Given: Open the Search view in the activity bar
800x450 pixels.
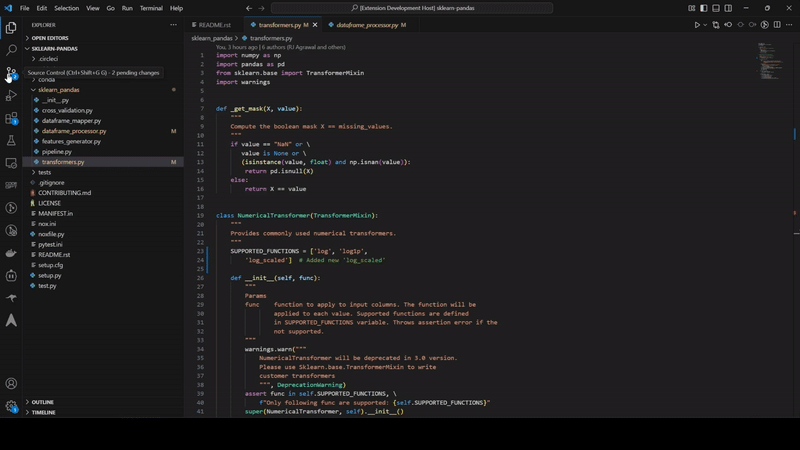Looking at the screenshot, I should click(x=11, y=50).
